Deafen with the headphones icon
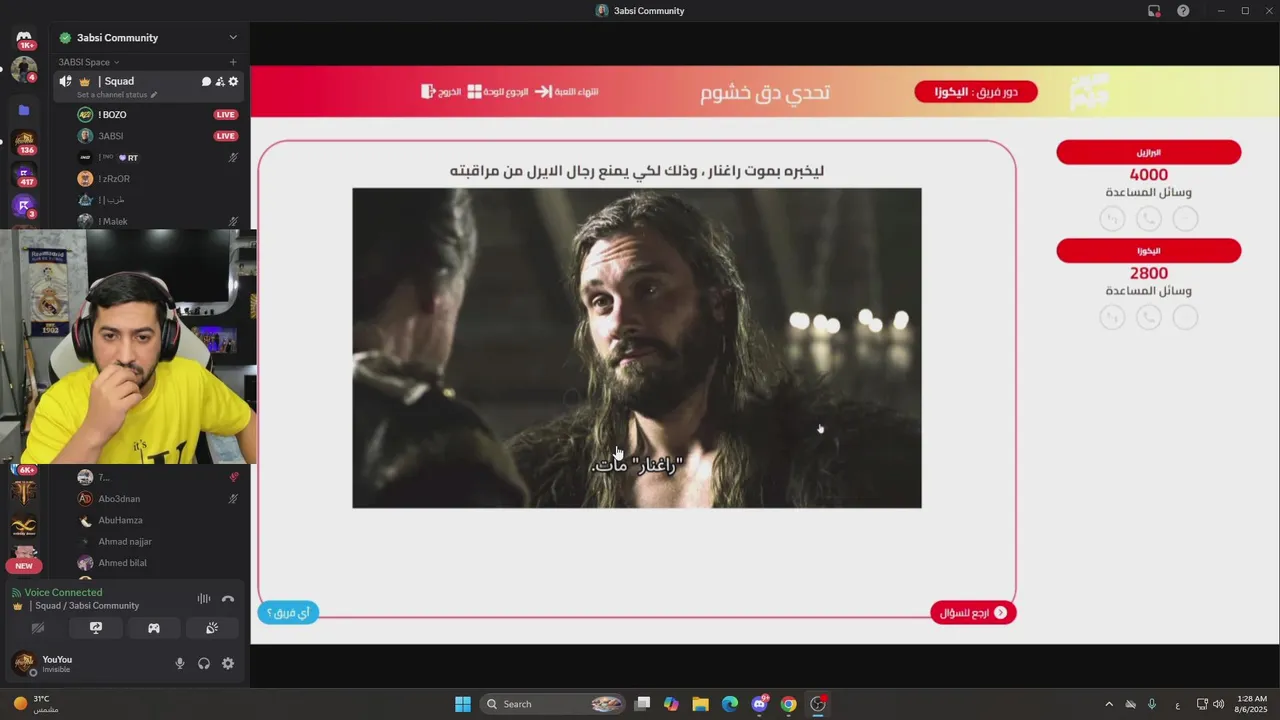The width and height of the screenshot is (1280, 720). point(204,663)
